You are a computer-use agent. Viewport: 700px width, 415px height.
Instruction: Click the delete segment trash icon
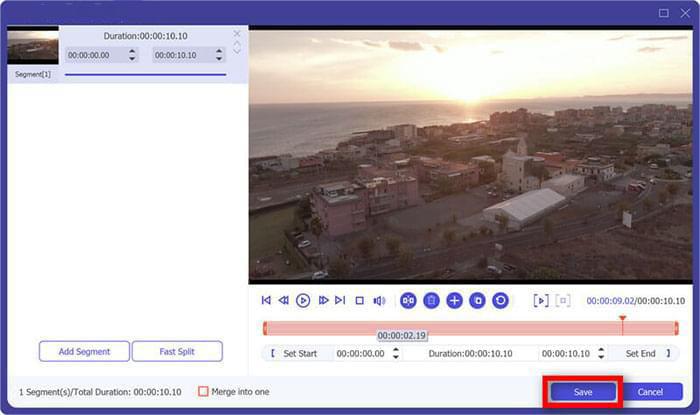tap(431, 301)
